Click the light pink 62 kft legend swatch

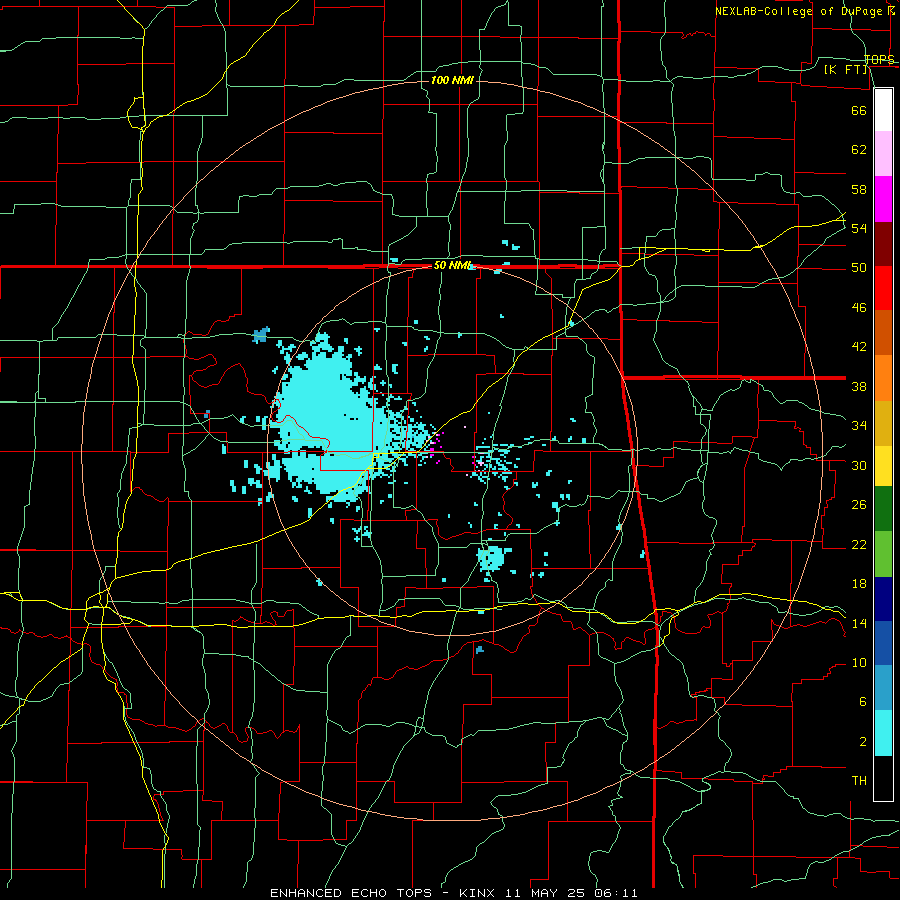[x=883, y=154]
